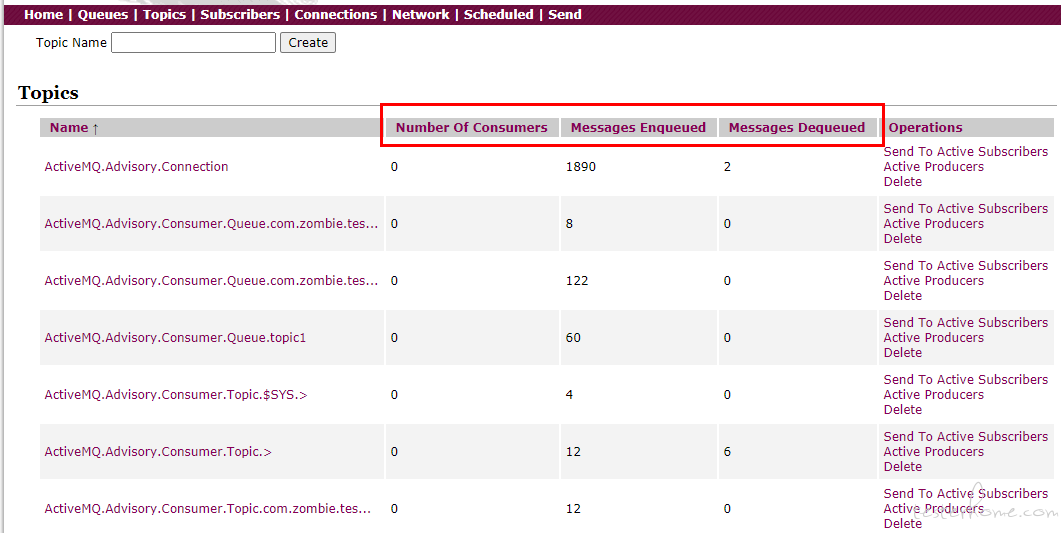Delete the Consumer.Queue.topic1 topic
The image size is (1061, 533).
pyautogui.click(x=903, y=352)
